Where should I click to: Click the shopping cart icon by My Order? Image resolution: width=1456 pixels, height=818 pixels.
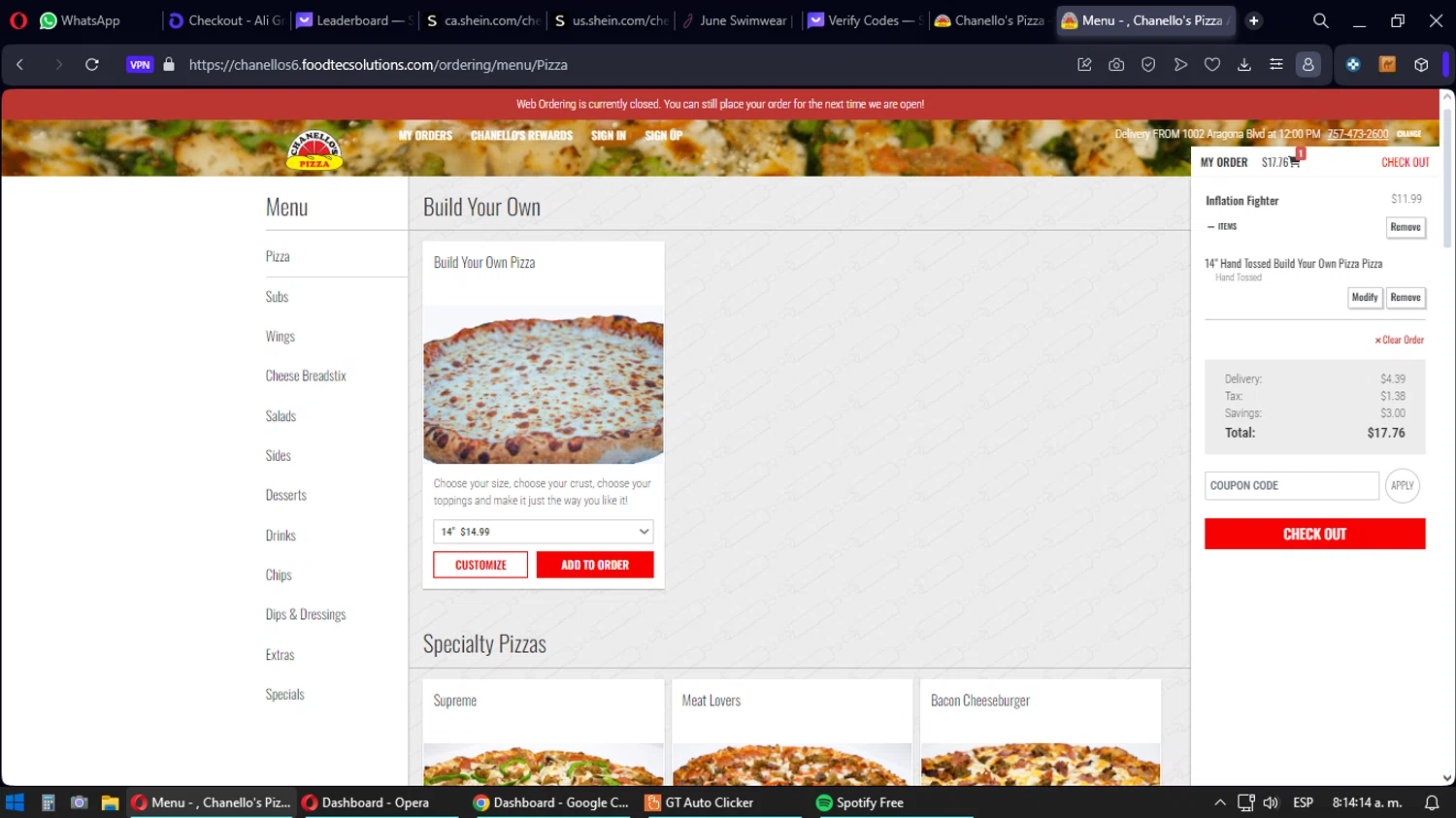1294,162
